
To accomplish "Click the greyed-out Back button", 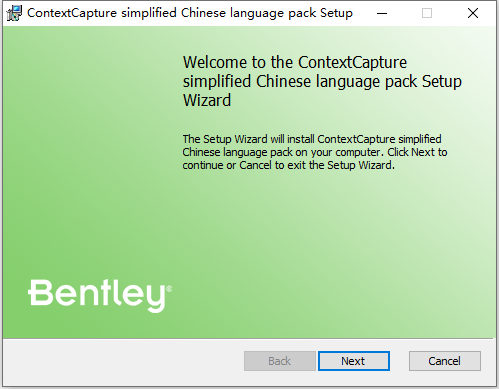I will (280, 361).
